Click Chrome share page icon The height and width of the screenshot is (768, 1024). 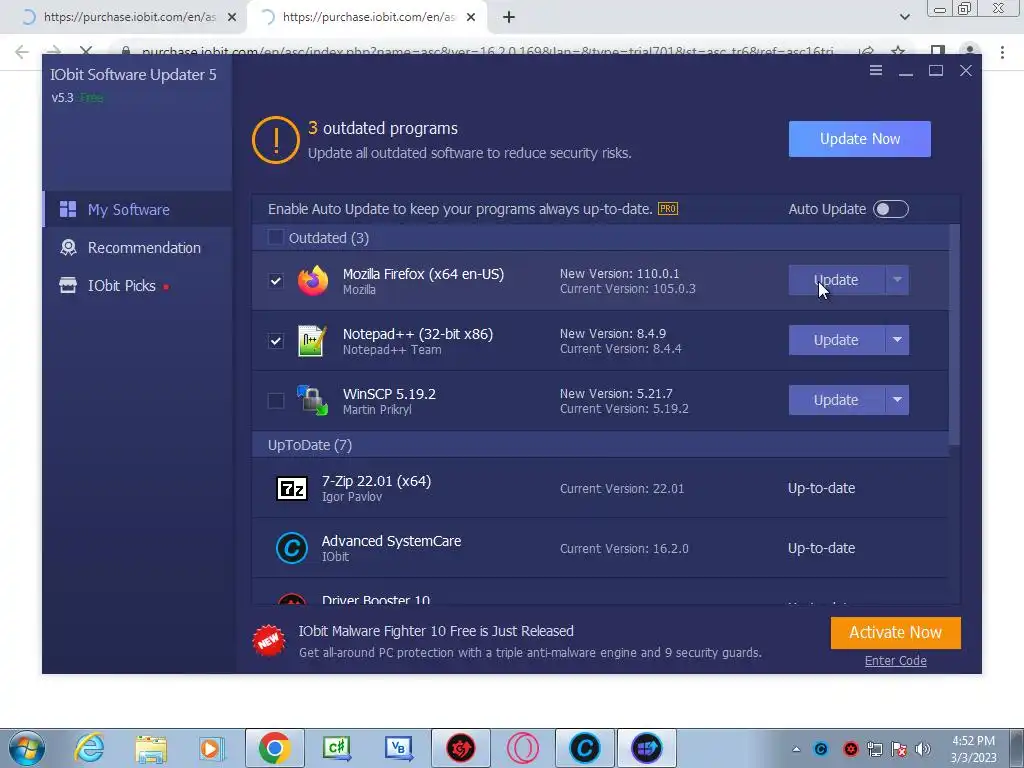click(866, 52)
